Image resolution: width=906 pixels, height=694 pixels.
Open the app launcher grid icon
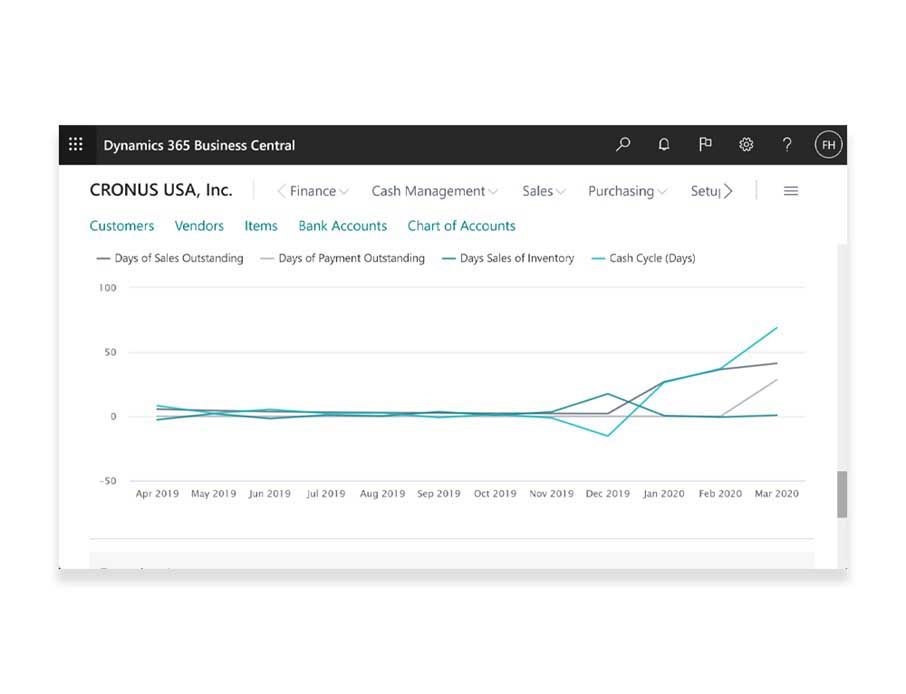tap(75, 144)
